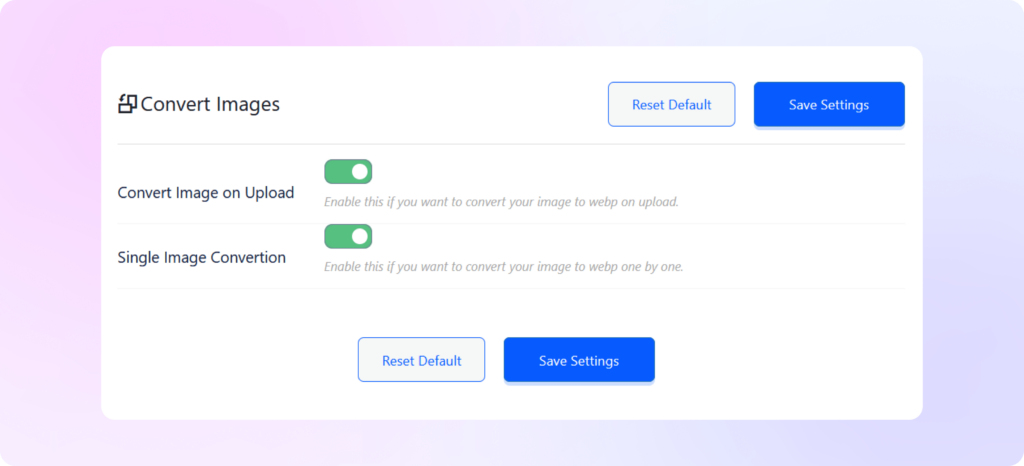This screenshot has height=466, width=1024.
Task: Click the white knob of Upload toggle
Action: click(x=360, y=172)
